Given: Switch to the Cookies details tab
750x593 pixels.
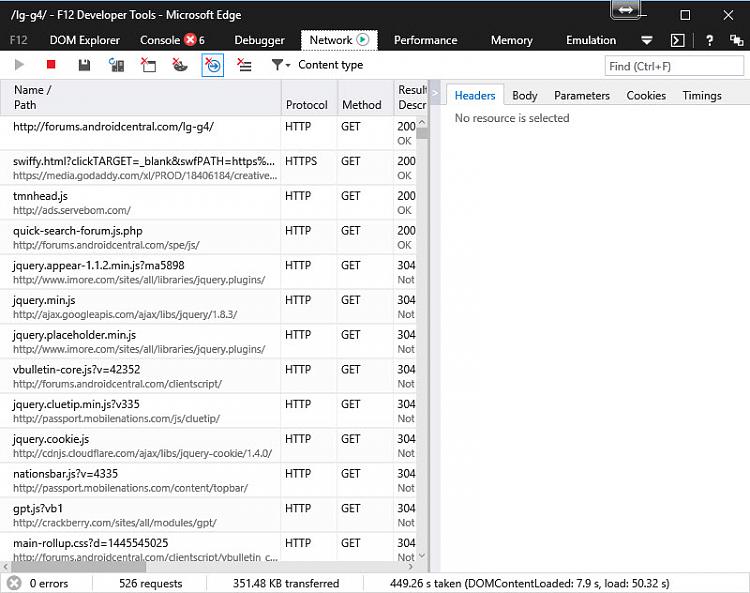Looking at the screenshot, I should [x=646, y=96].
